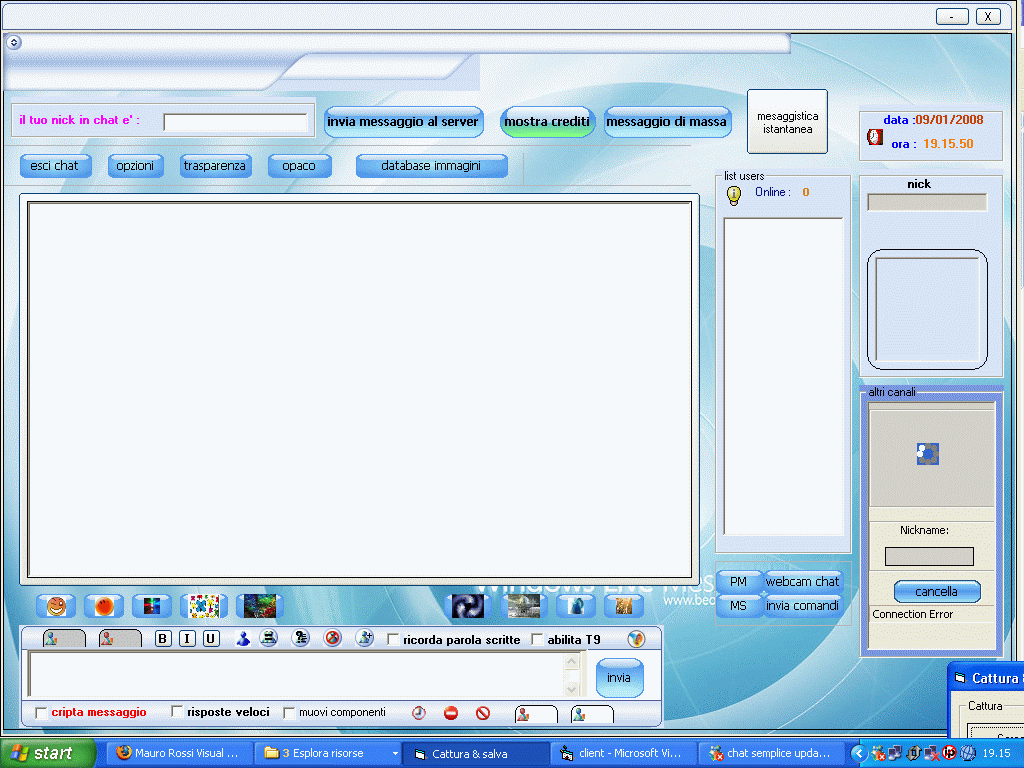Screen dimensions: 1024x768
Task: Toggle bold text formatting
Action: [x=163, y=639]
